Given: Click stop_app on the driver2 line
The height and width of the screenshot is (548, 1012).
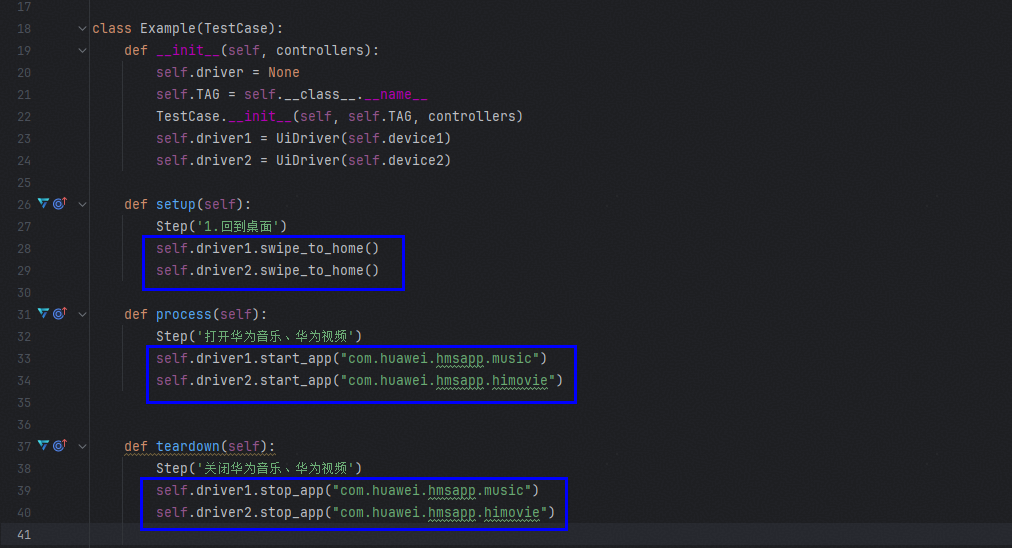Looking at the screenshot, I should pos(292,512).
